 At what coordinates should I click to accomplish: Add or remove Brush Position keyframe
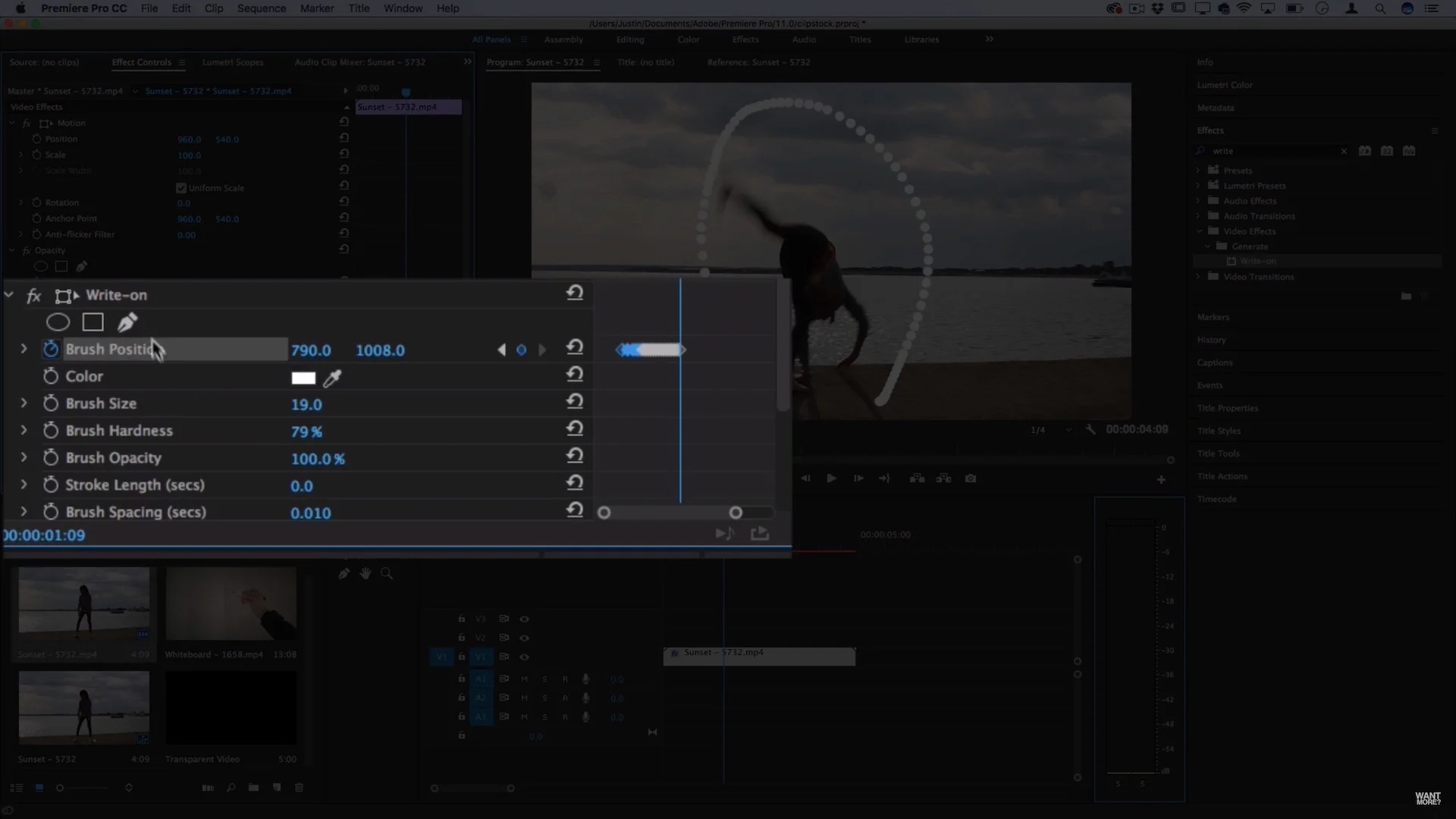pyautogui.click(x=521, y=350)
